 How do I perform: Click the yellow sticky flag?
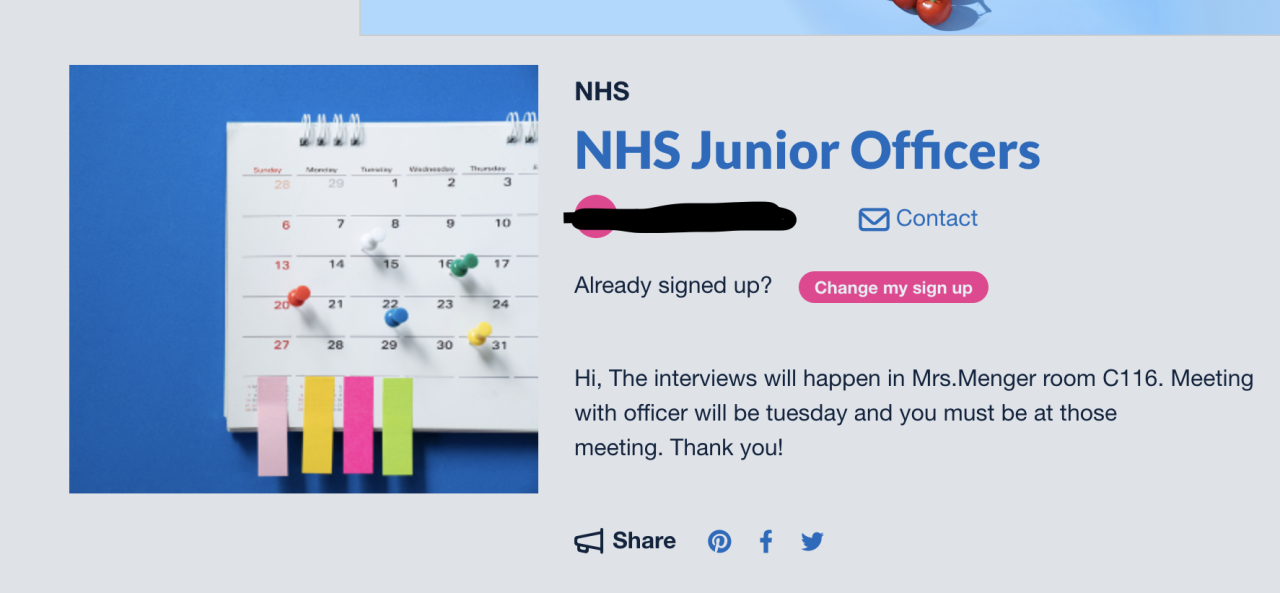pyautogui.click(x=318, y=425)
